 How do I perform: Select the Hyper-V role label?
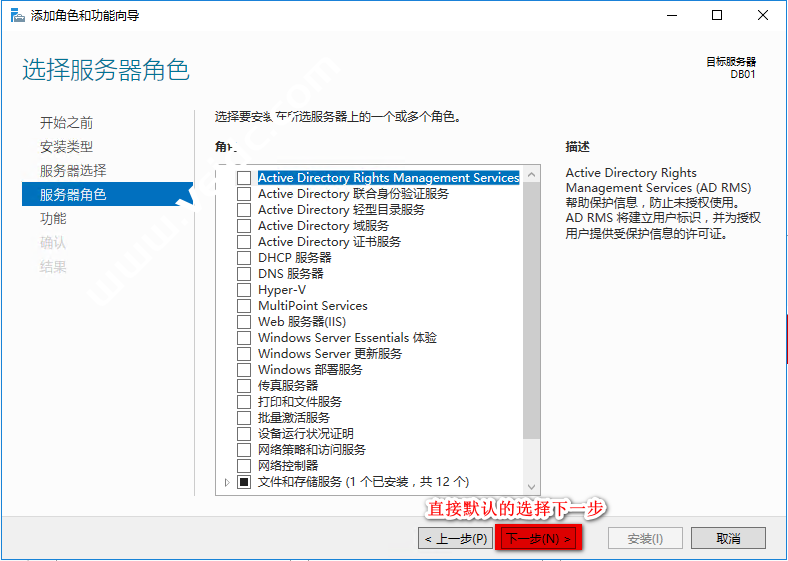coord(282,290)
